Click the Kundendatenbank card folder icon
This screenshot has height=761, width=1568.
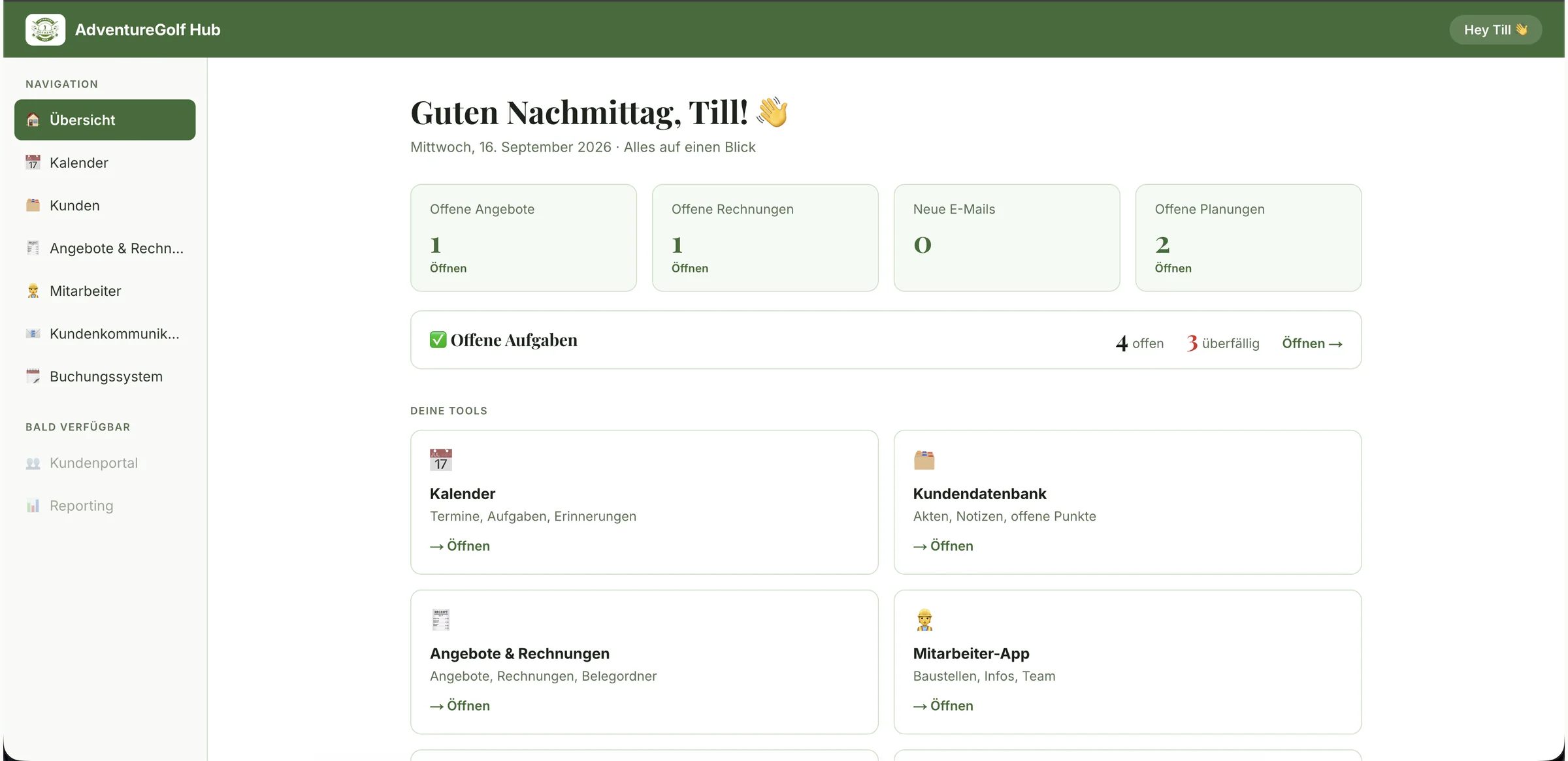(x=924, y=460)
